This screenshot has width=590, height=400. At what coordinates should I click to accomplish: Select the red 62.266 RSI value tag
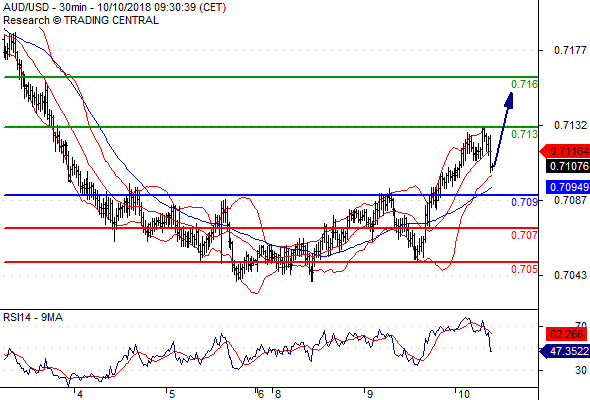(567, 334)
